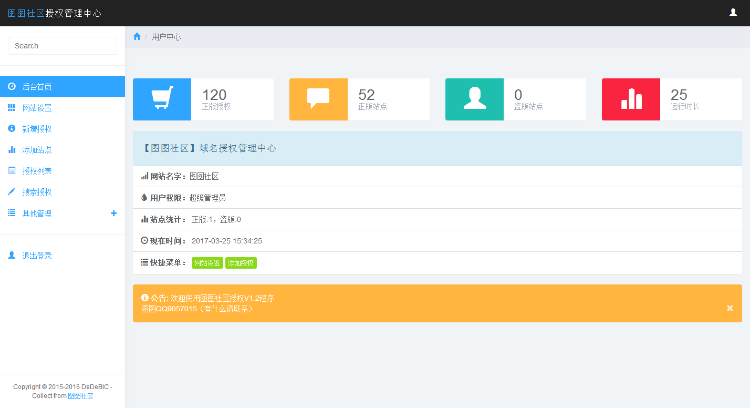Click the blue shopping cart tile icon
Screen dimensions: 750x408
coord(161,98)
